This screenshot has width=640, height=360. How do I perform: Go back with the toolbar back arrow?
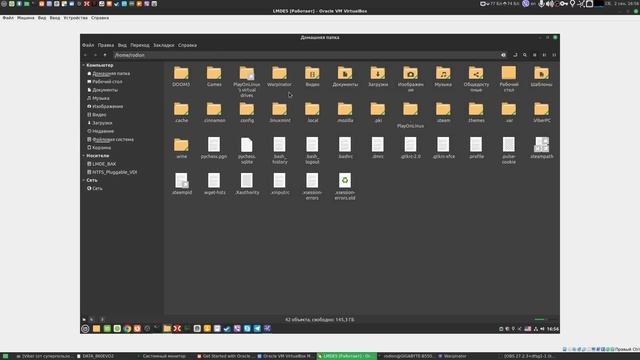pyautogui.click(x=85, y=55)
